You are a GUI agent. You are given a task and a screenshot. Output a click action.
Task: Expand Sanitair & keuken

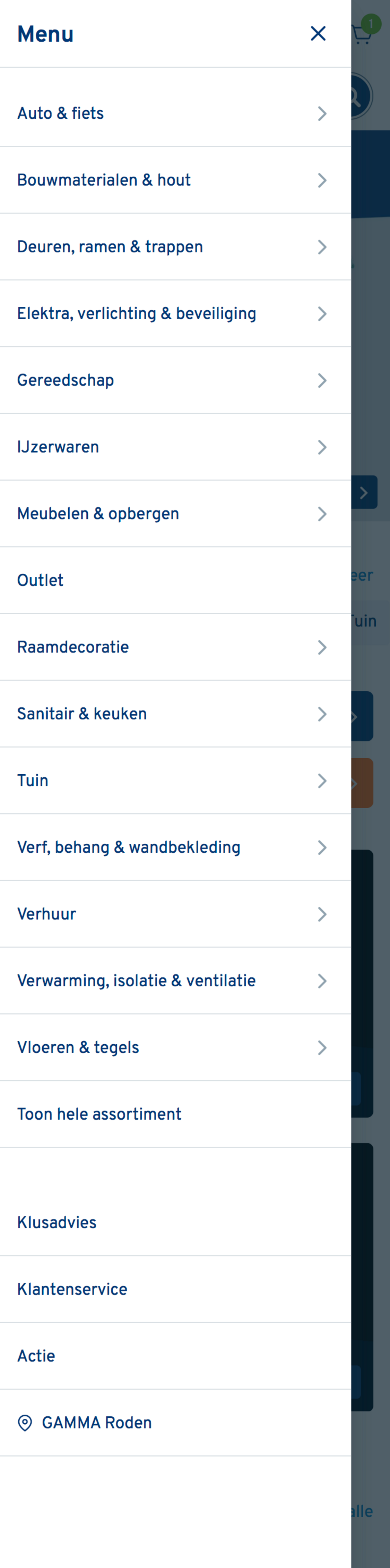[322, 714]
